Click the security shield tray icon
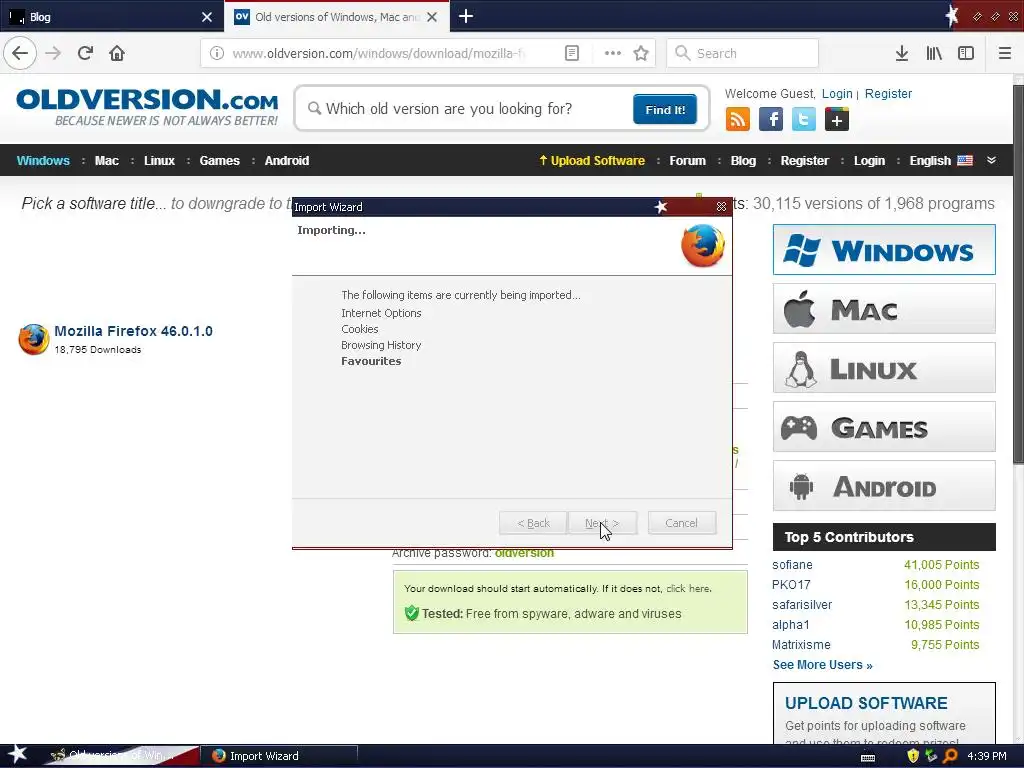The width and height of the screenshot is (1024, 768). click(x=913, y=756)
